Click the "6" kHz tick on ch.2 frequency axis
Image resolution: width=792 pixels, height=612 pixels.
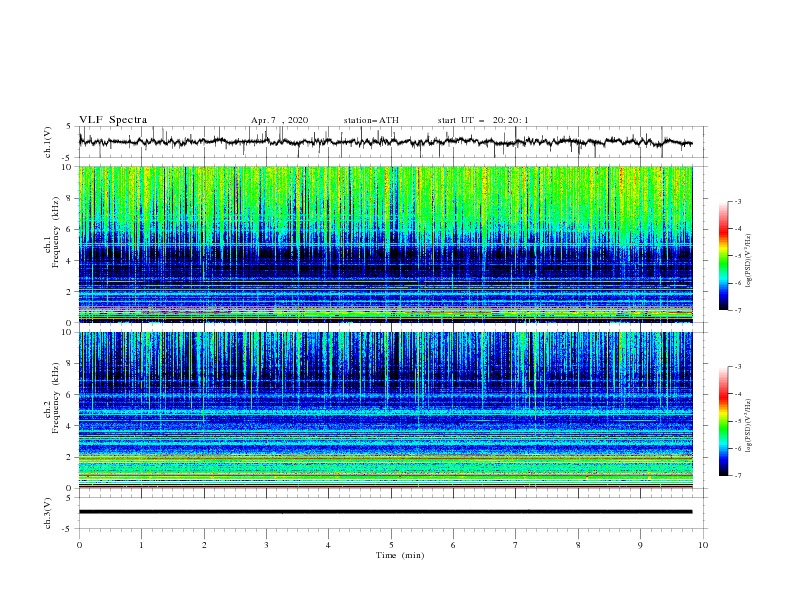click(70, 395)
